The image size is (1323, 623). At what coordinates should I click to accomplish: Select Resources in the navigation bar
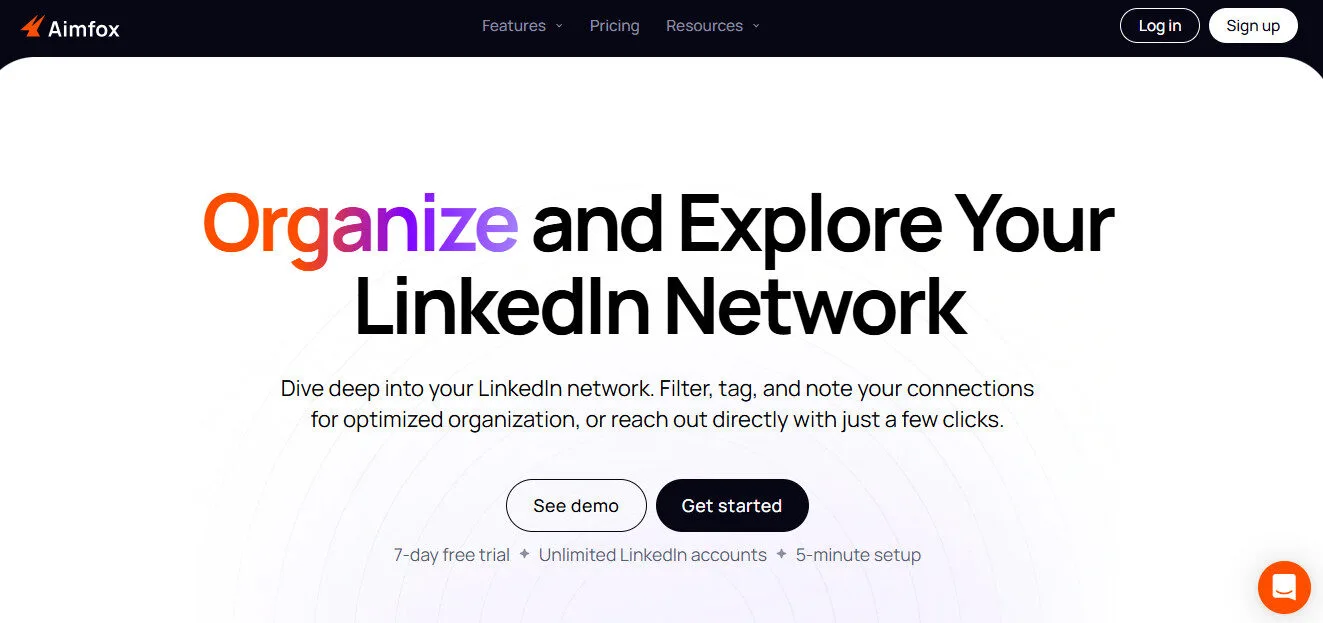pos(704,26)
